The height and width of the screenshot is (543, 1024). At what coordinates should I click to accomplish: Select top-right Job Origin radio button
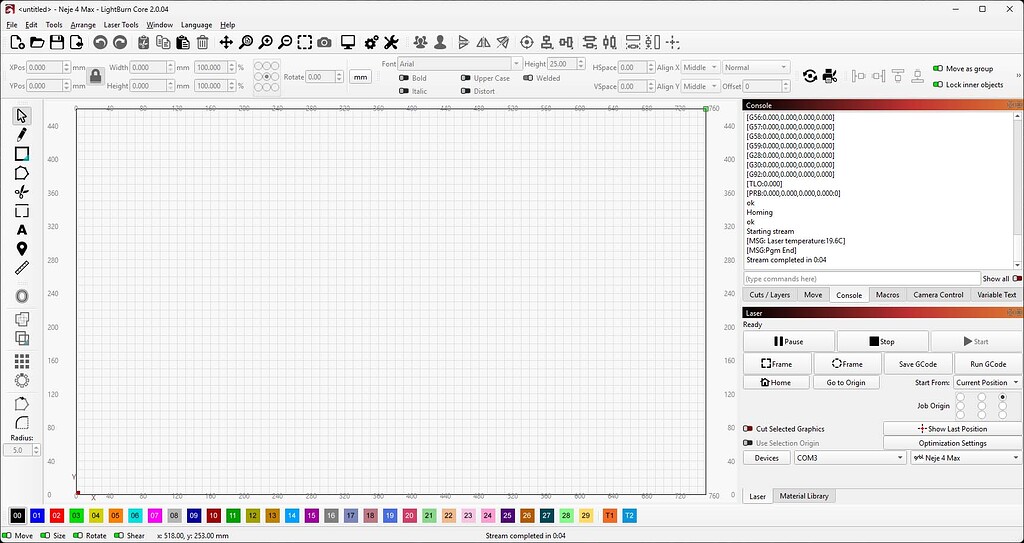tap(1002, 397)
